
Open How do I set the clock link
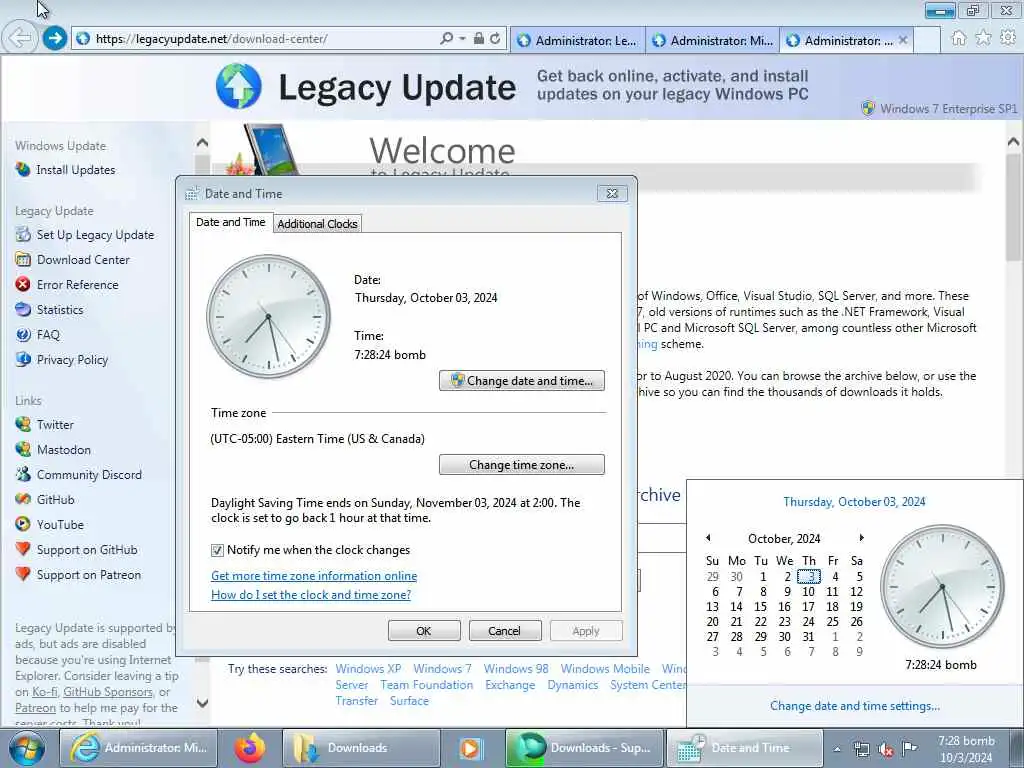[x=311, y=595]
